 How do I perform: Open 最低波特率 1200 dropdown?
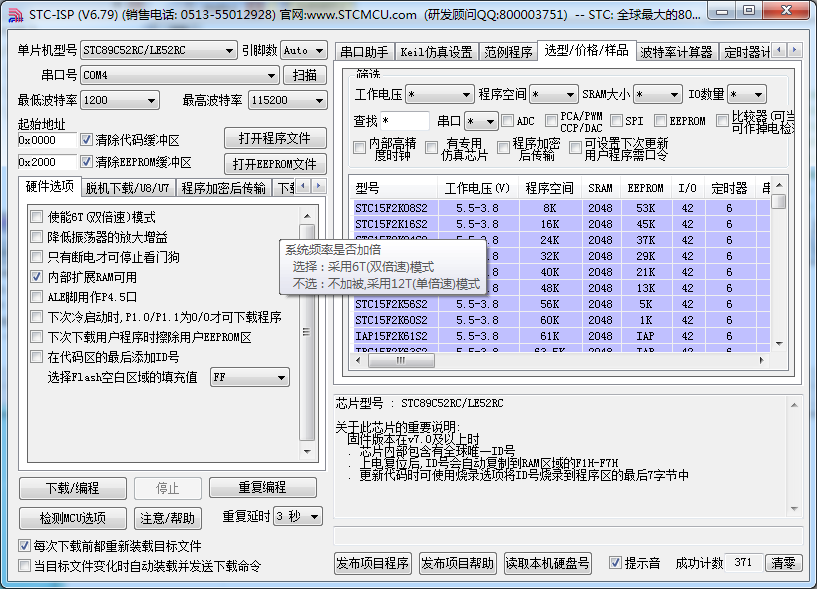(x=120, y=100)
